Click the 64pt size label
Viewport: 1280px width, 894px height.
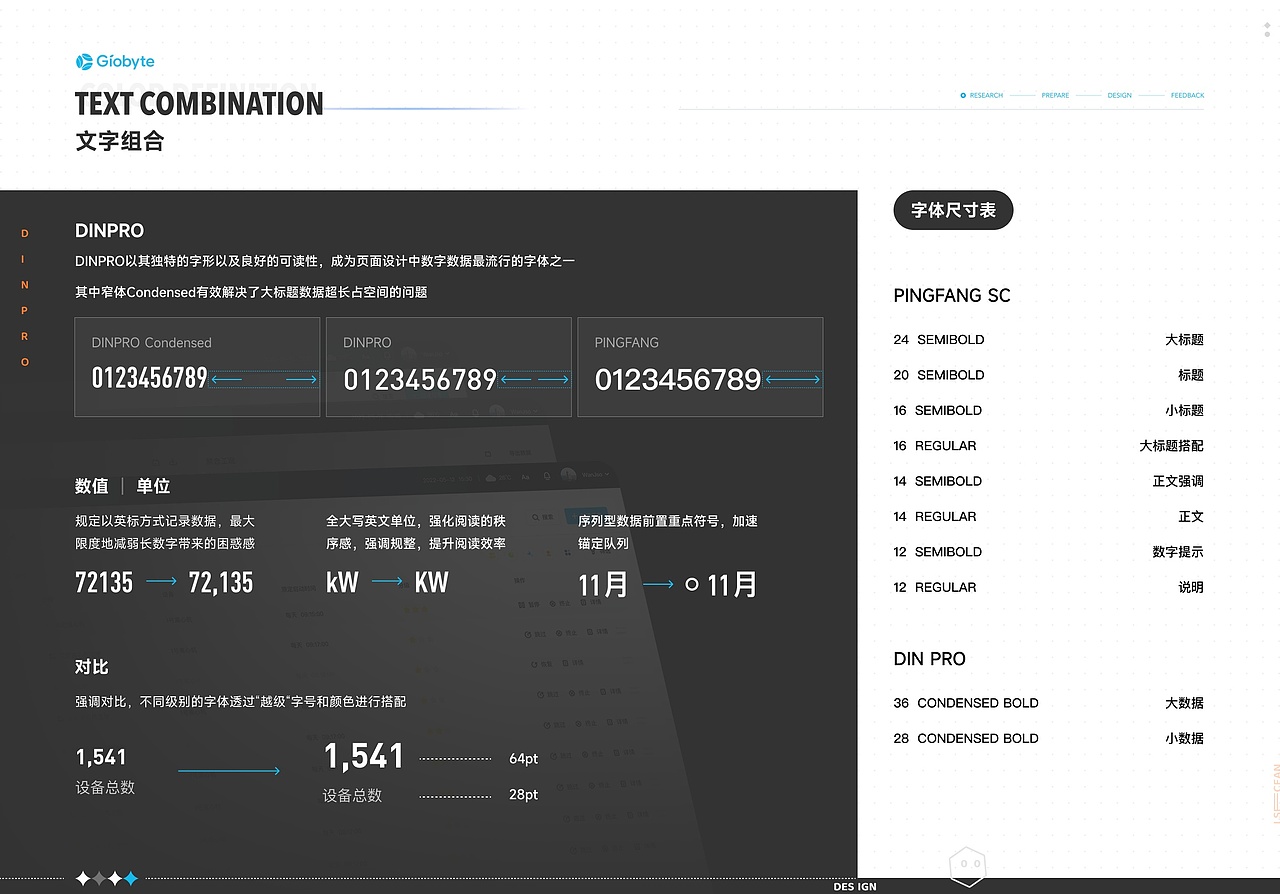coord(524,759)
